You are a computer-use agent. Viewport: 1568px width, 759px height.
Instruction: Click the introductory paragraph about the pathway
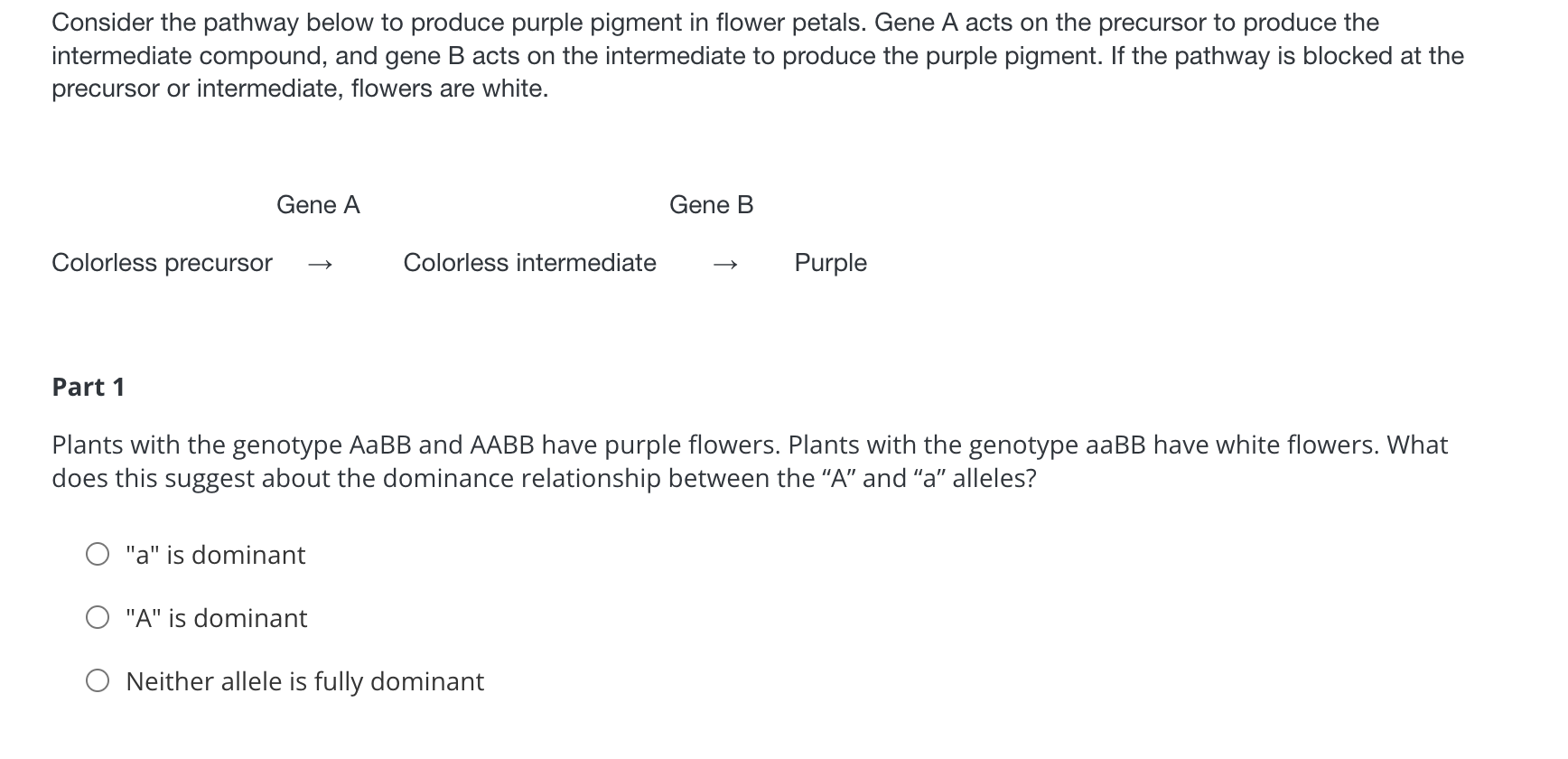click(759, 54)
